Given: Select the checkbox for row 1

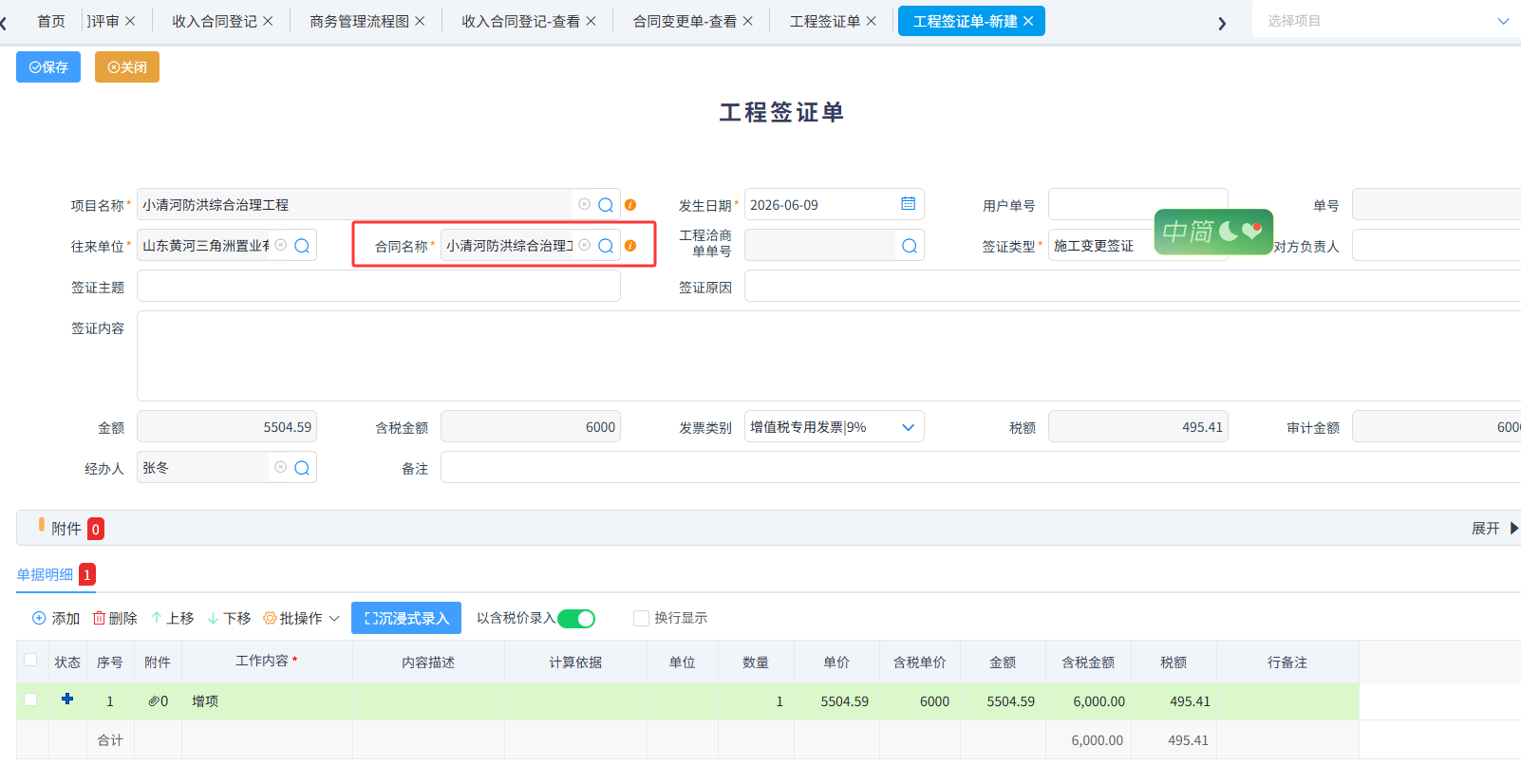Looking at the screenshot, I should pos(30,700).
